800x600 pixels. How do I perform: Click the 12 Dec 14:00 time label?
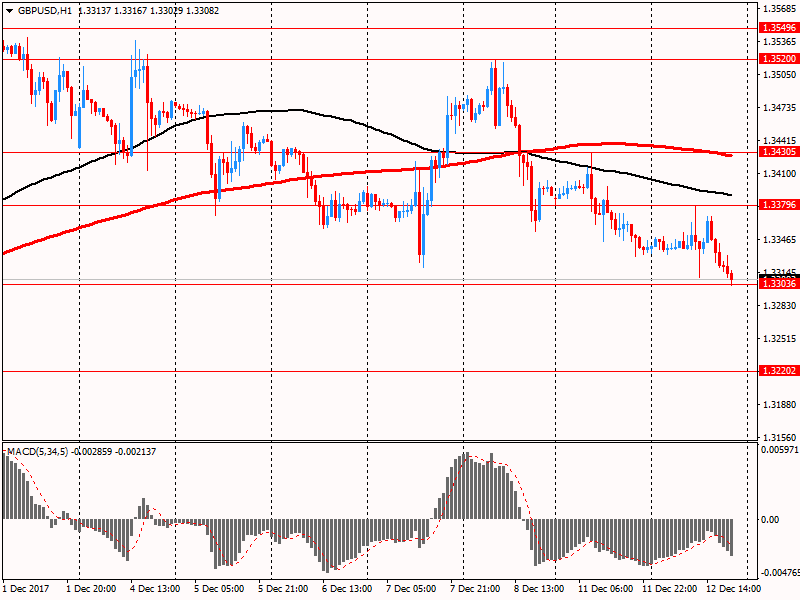(733, 589)
